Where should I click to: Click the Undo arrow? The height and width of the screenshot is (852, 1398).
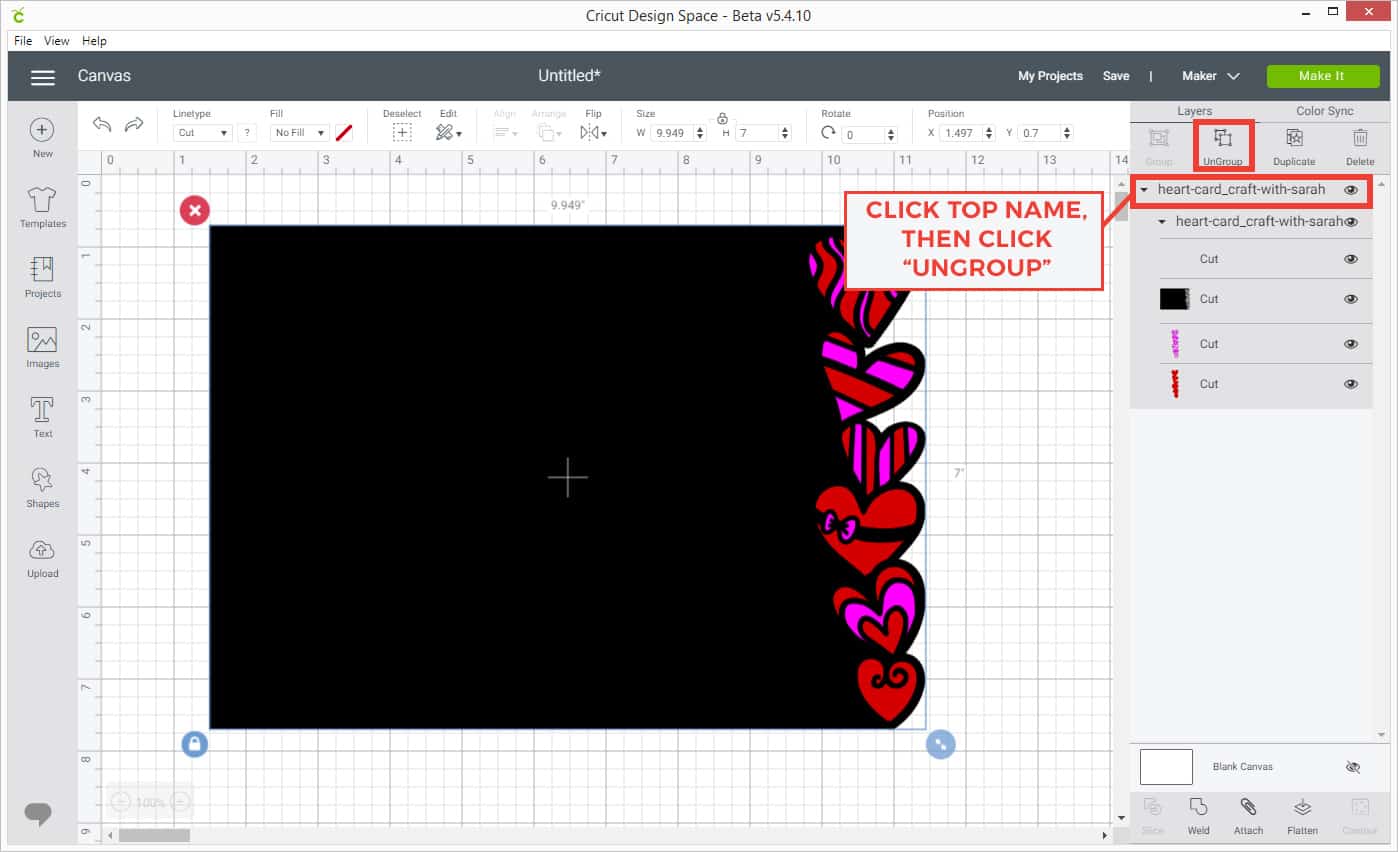(x=102, y=124)
